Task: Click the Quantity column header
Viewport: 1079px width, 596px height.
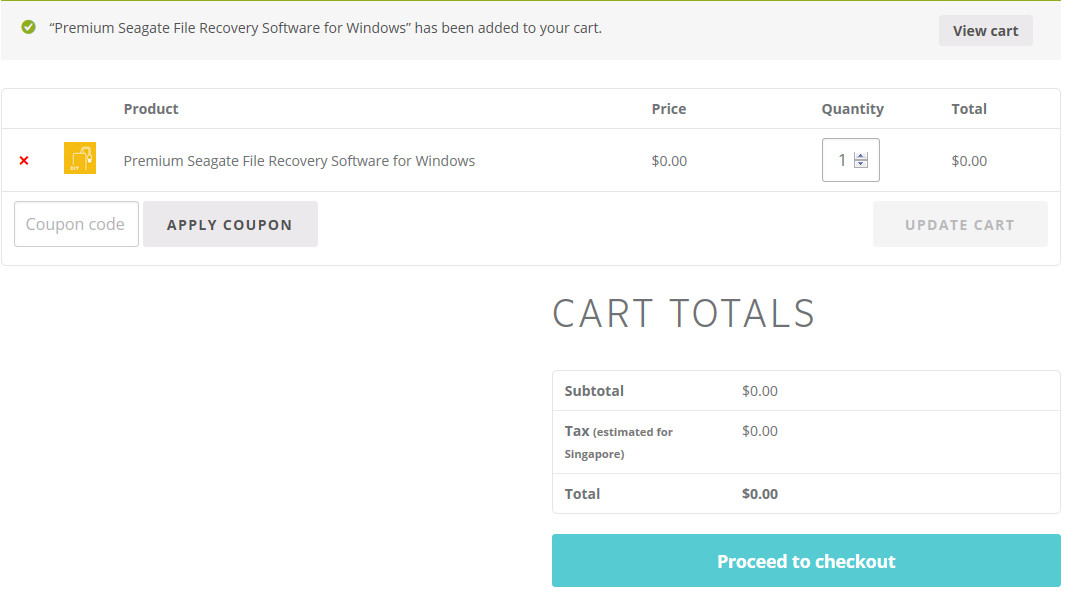Action: click(852, 109)
